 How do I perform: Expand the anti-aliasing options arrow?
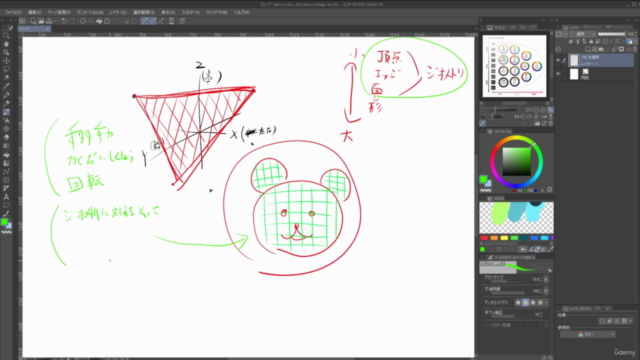coord(546,302)
